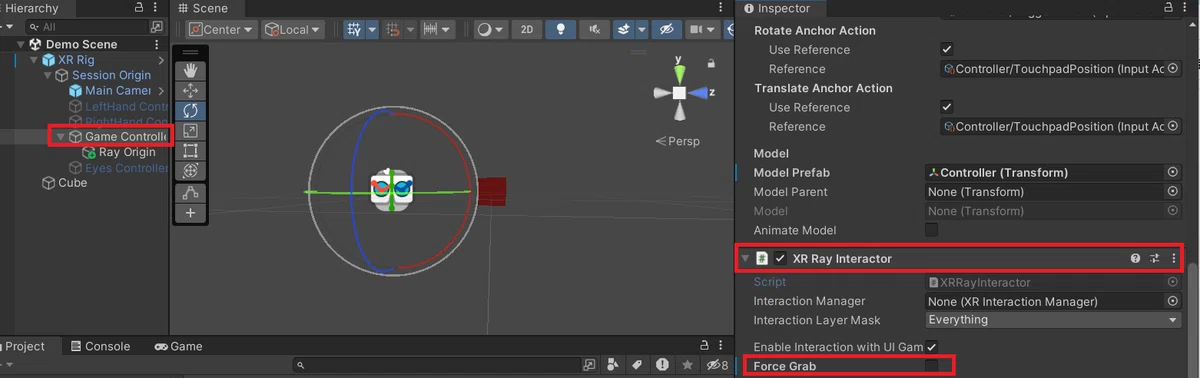Enable Animate Model checkbox
This screenshot has height=378, width=1200.
[932, 230]
